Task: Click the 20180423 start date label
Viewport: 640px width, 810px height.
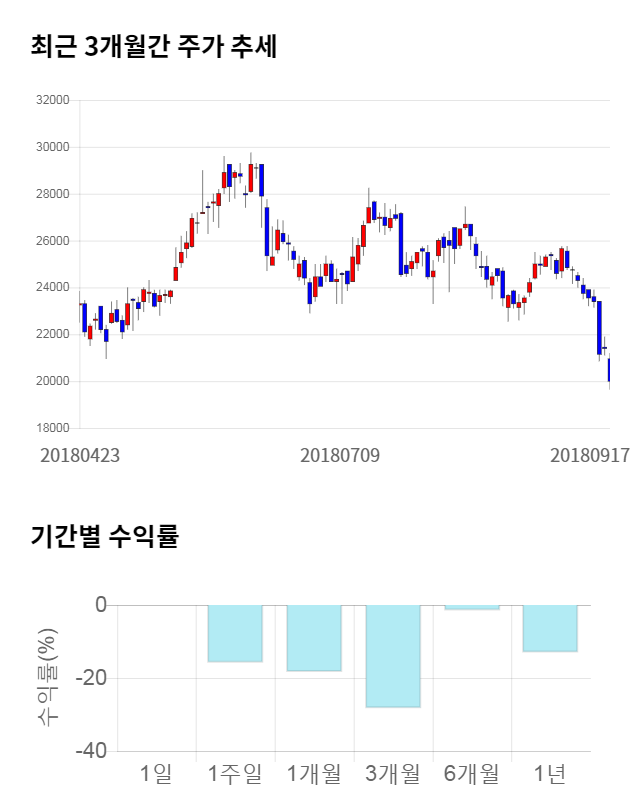Action: click(80, 455)
